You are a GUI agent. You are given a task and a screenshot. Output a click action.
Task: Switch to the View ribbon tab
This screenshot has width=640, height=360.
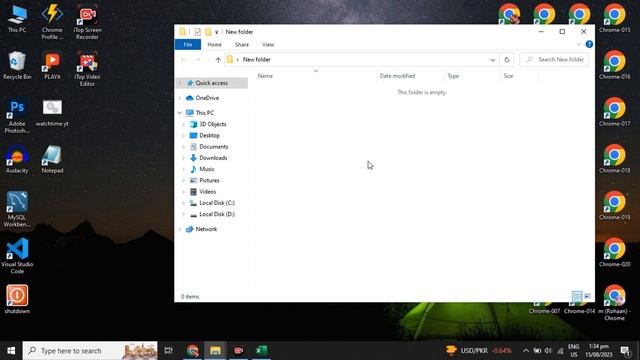268,44
